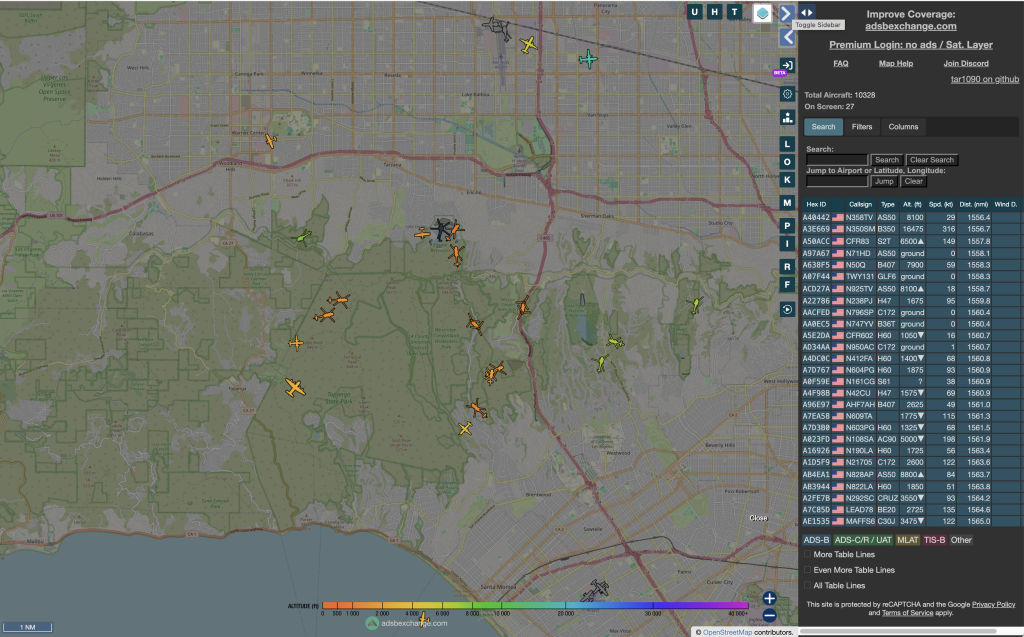Check the Even More Table Lines box

(x=808, y=570)
